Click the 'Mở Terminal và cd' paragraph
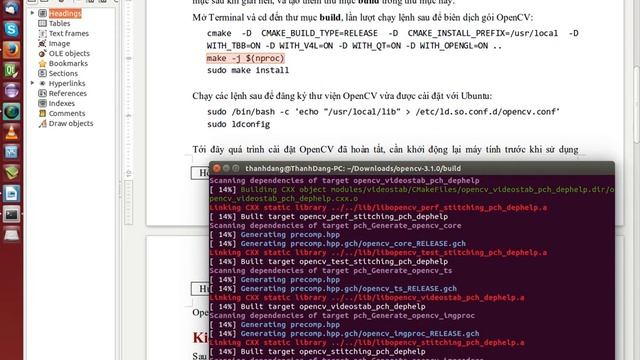The width and height of the screenshot is (640, 360). pos(362,18)
